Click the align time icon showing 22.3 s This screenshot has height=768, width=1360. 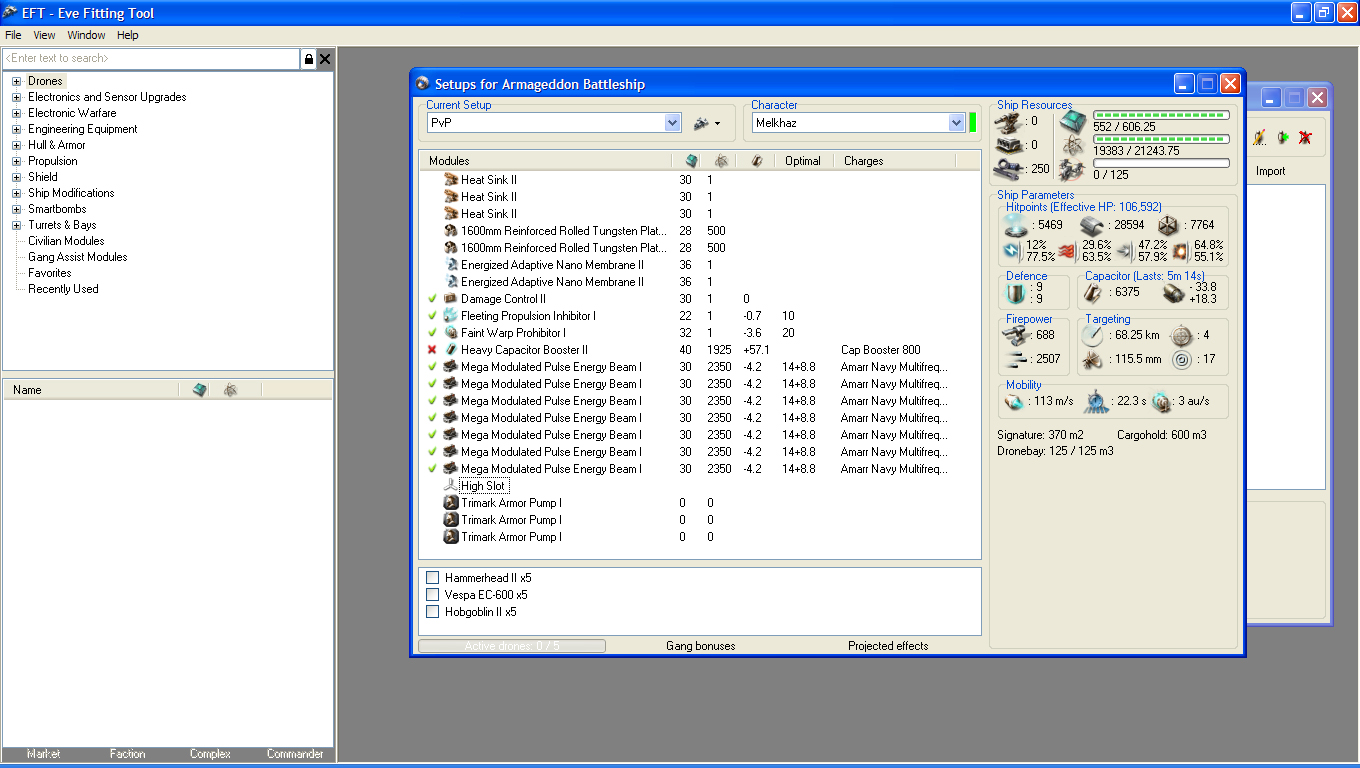coord(1095,401)
